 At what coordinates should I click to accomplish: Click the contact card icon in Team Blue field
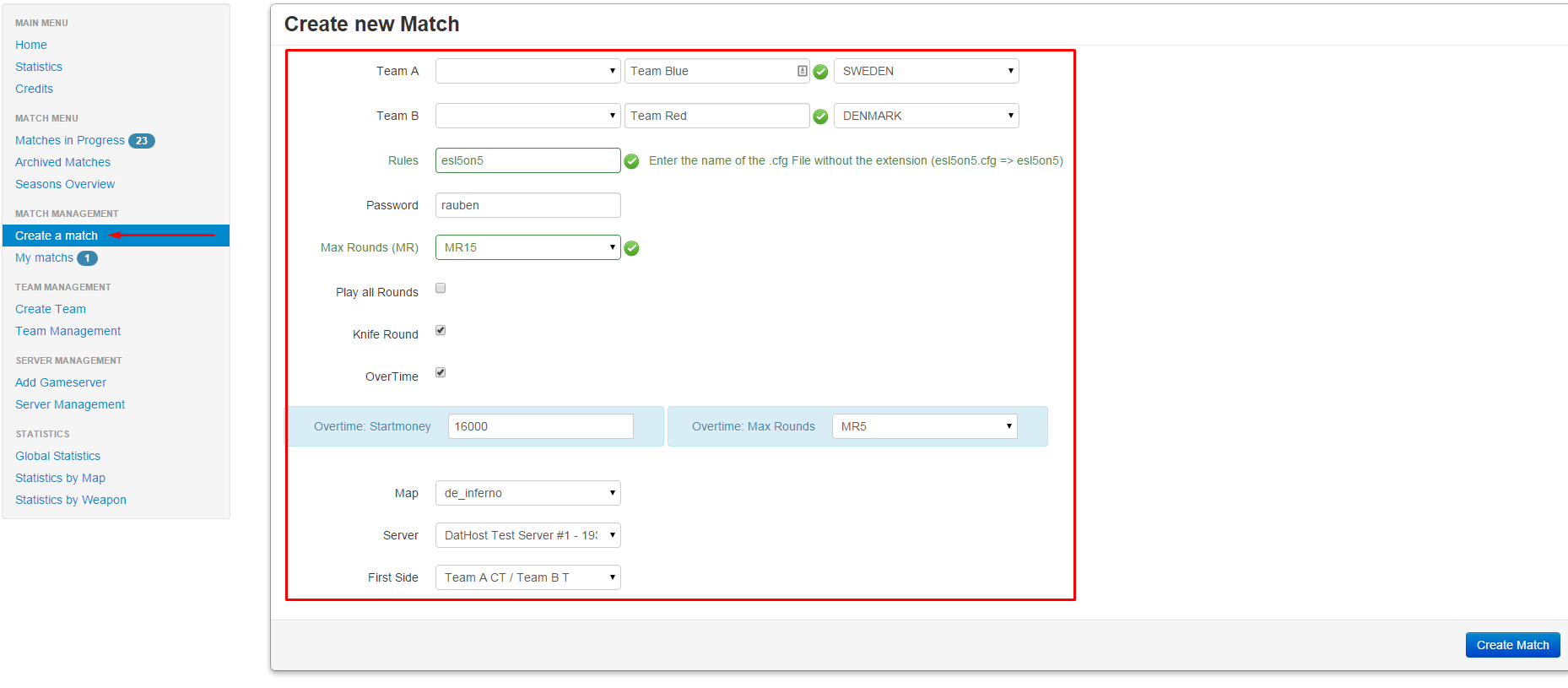tap(802, 71)
